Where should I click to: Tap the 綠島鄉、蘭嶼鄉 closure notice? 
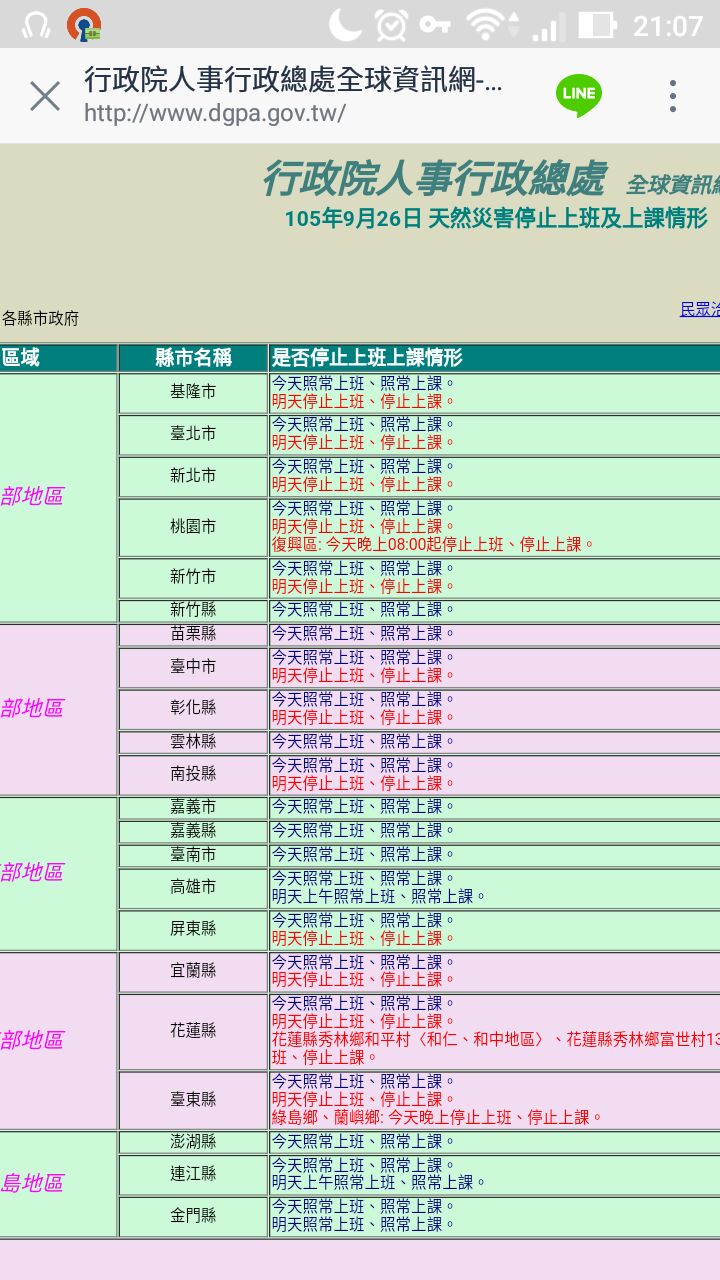point(437,1118)
